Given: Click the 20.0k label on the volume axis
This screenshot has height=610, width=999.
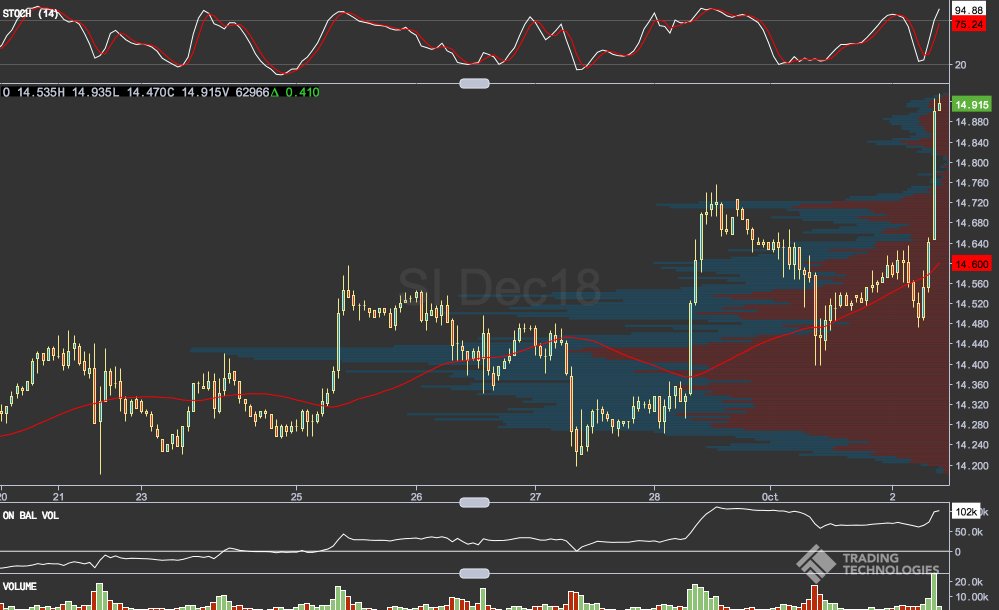Looking at the screenshot, I should (968, 582).
